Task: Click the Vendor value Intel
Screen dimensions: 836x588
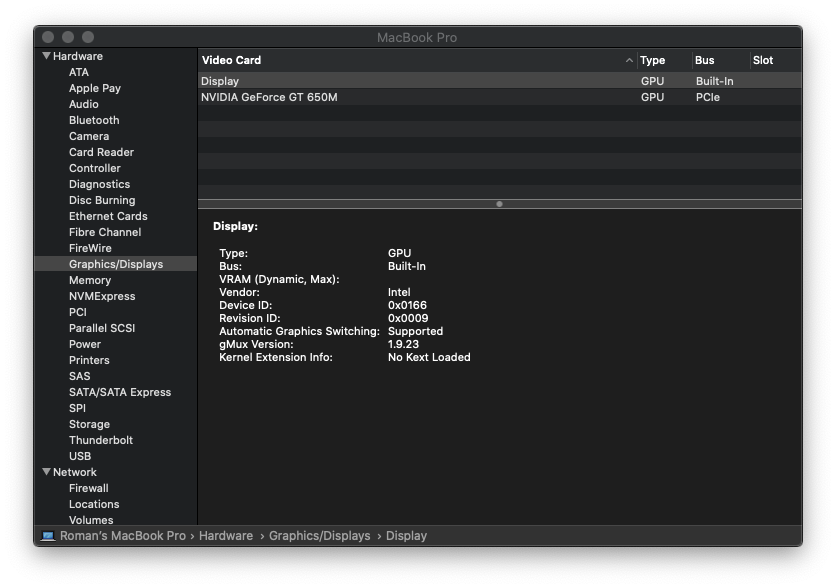Action: pyautogui.click(x=399, y=292)
